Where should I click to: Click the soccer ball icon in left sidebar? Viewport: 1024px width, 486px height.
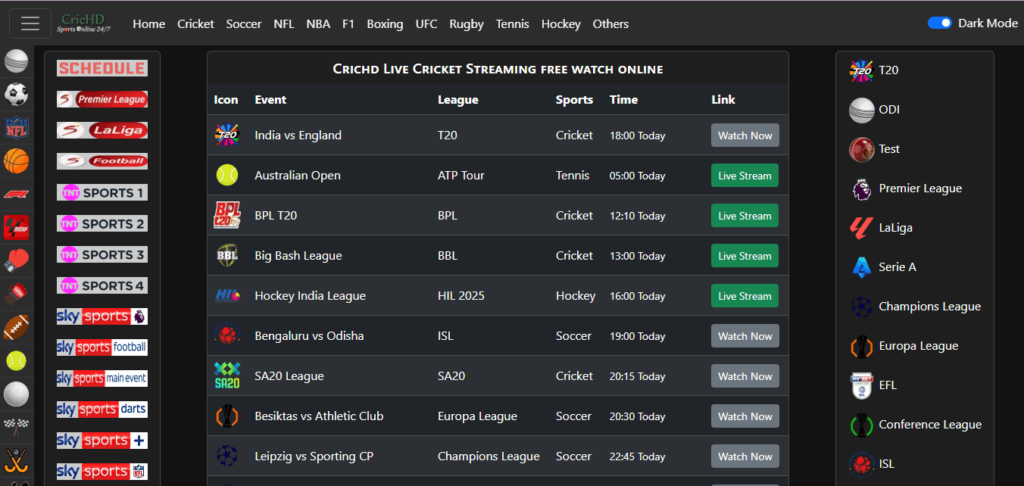tap(16, 95)
